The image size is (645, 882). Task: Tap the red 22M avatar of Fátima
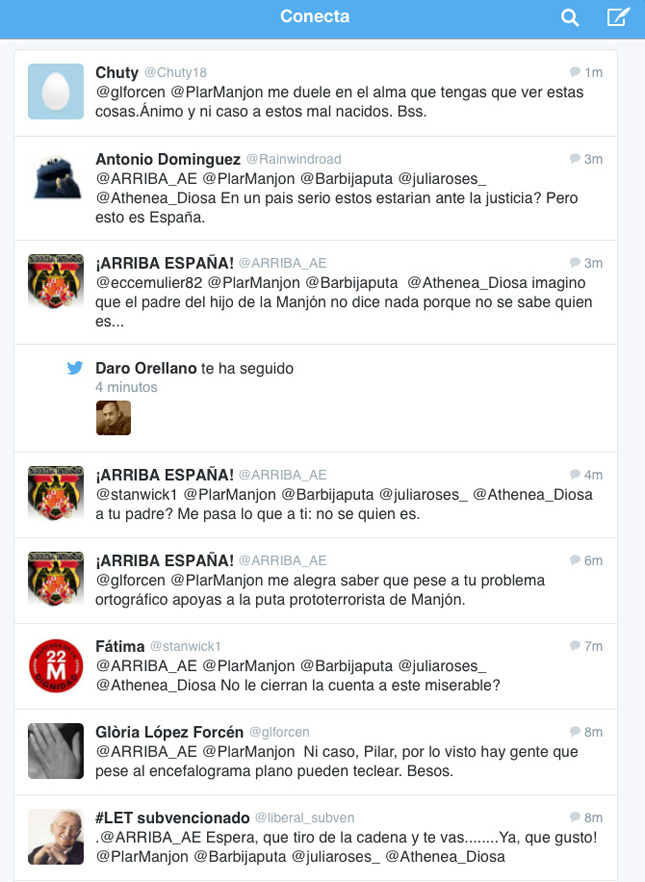click(x=56, y=665)
